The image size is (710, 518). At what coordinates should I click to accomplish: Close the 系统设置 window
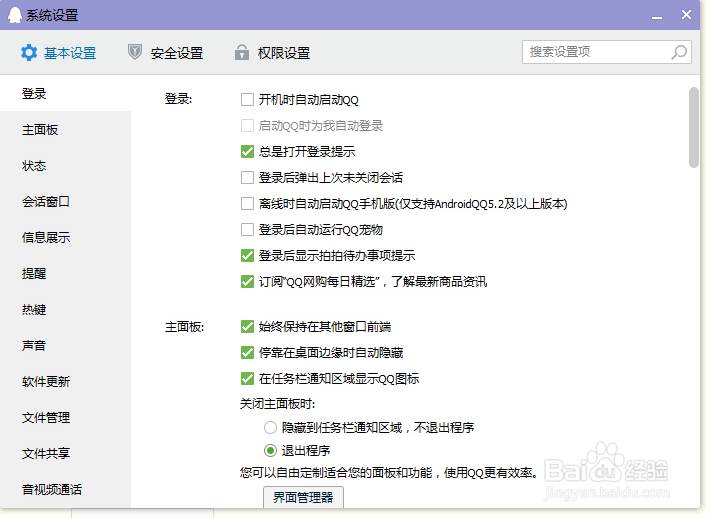[686, 14]
